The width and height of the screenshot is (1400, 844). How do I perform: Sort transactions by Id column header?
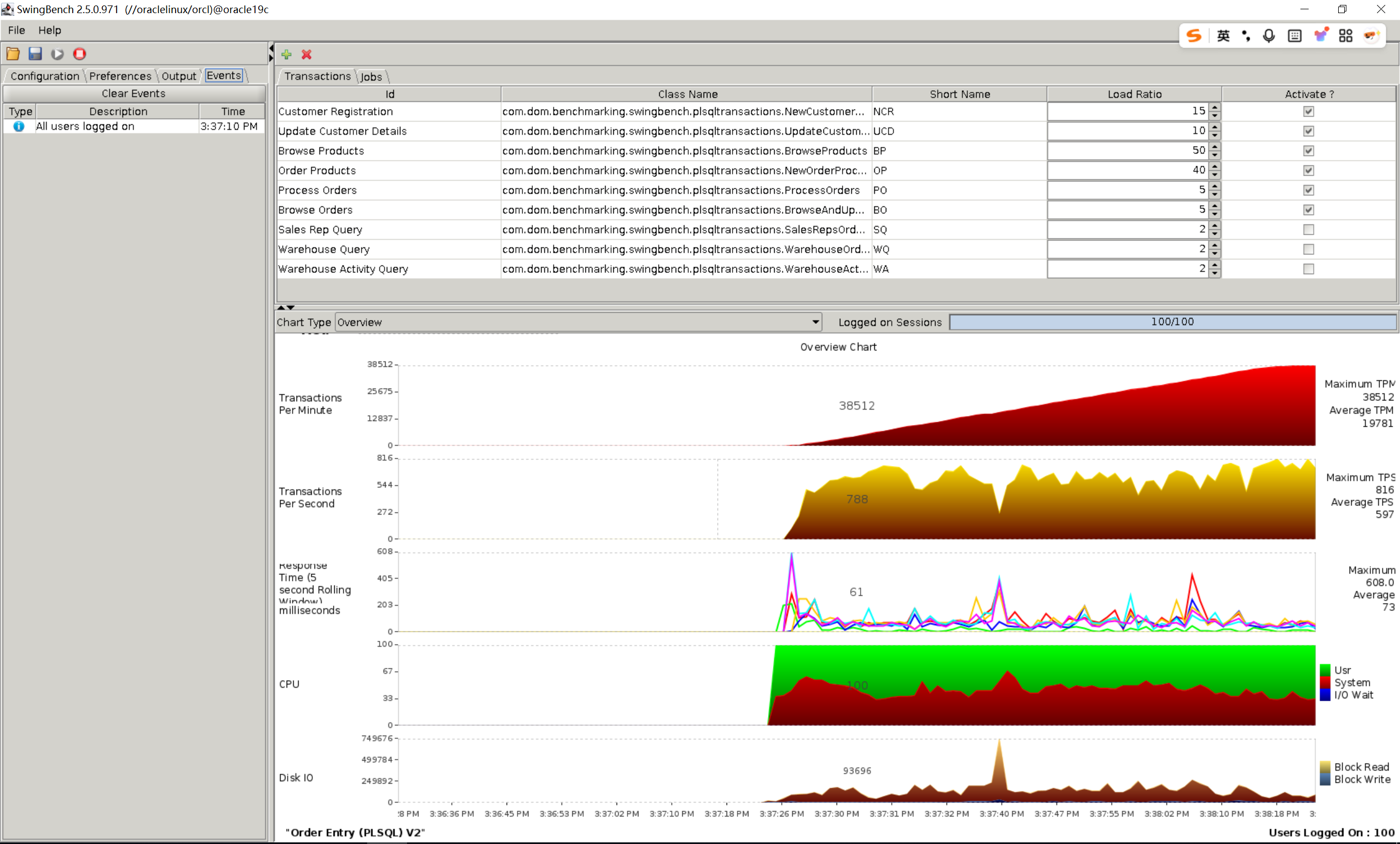tap(389, 94)
